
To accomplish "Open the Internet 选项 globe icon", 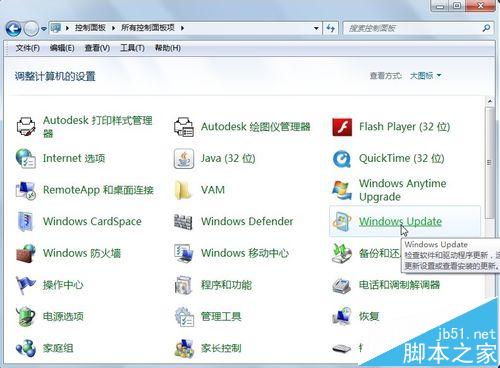I will tap(26, 158).
